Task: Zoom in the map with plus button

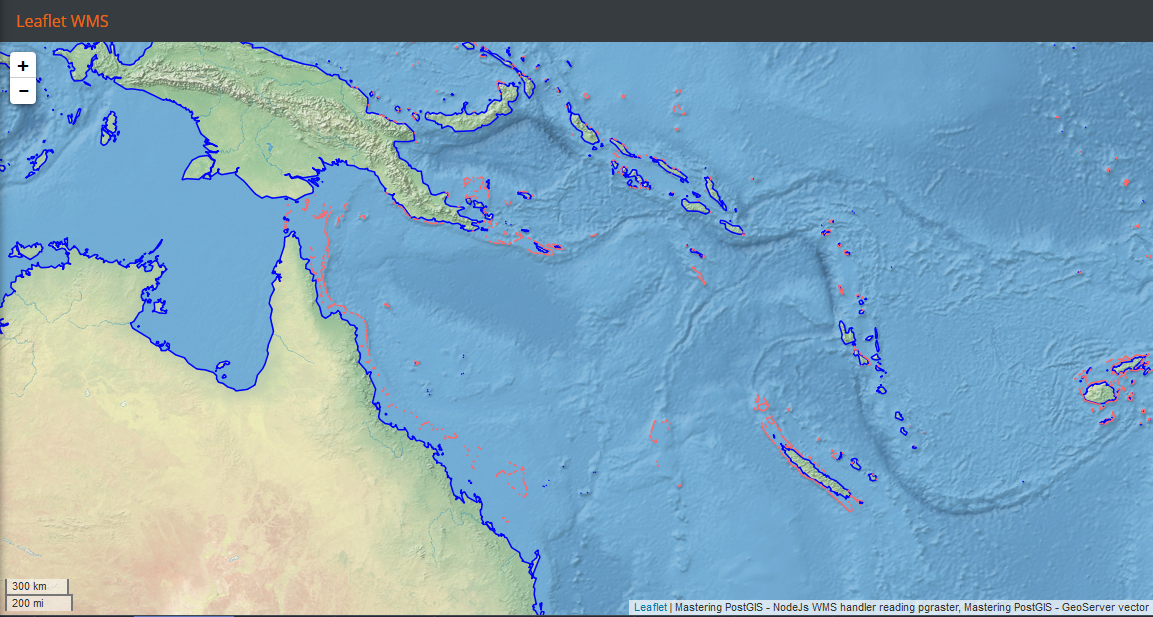Action: point(24,66)
